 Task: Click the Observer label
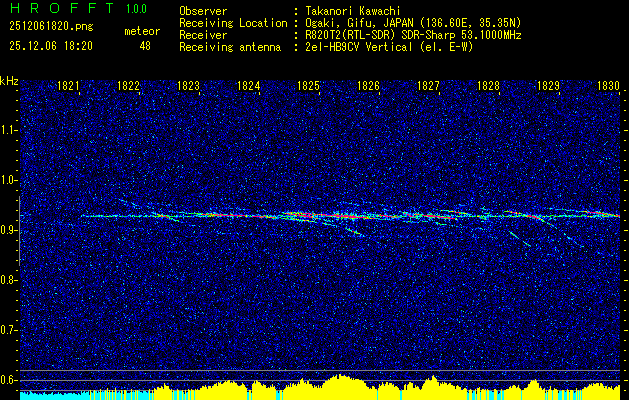point(203,11)
